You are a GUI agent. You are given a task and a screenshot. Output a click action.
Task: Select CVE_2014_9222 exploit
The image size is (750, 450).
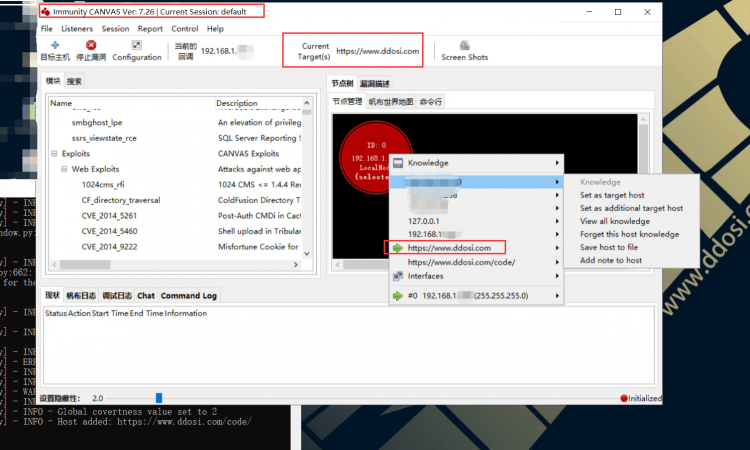click(109, 247)
